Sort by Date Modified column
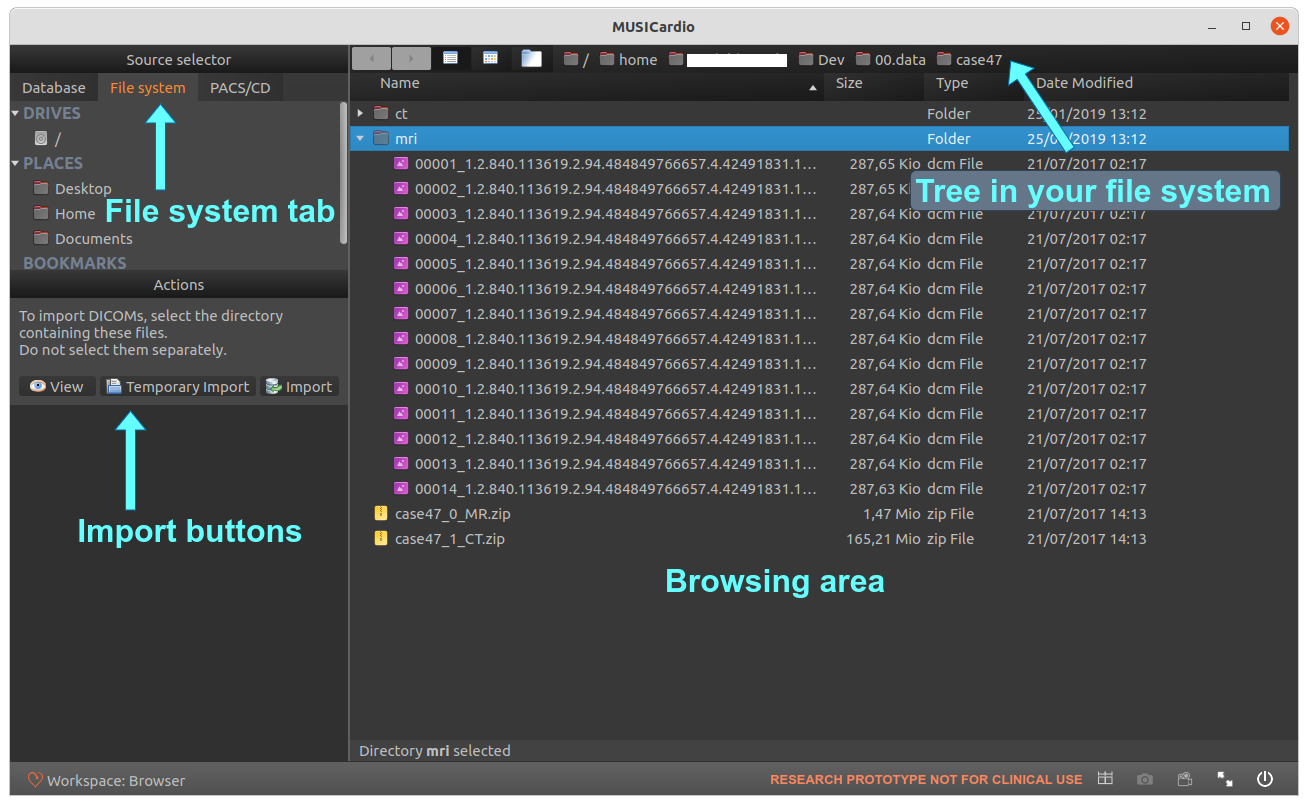Screen dimensions: 1310x807 (x=1156, y=84)
